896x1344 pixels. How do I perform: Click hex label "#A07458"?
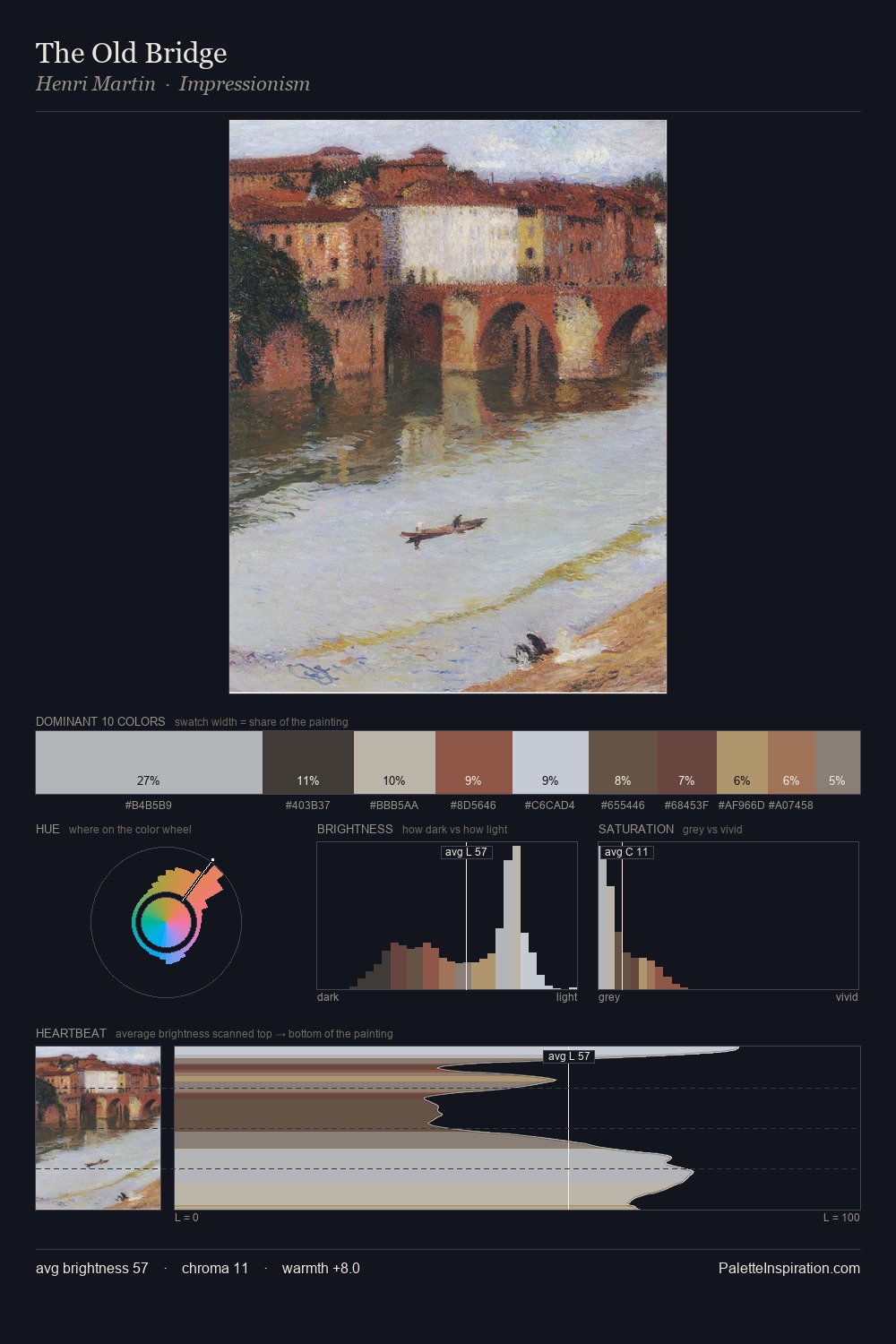(791, 806)
